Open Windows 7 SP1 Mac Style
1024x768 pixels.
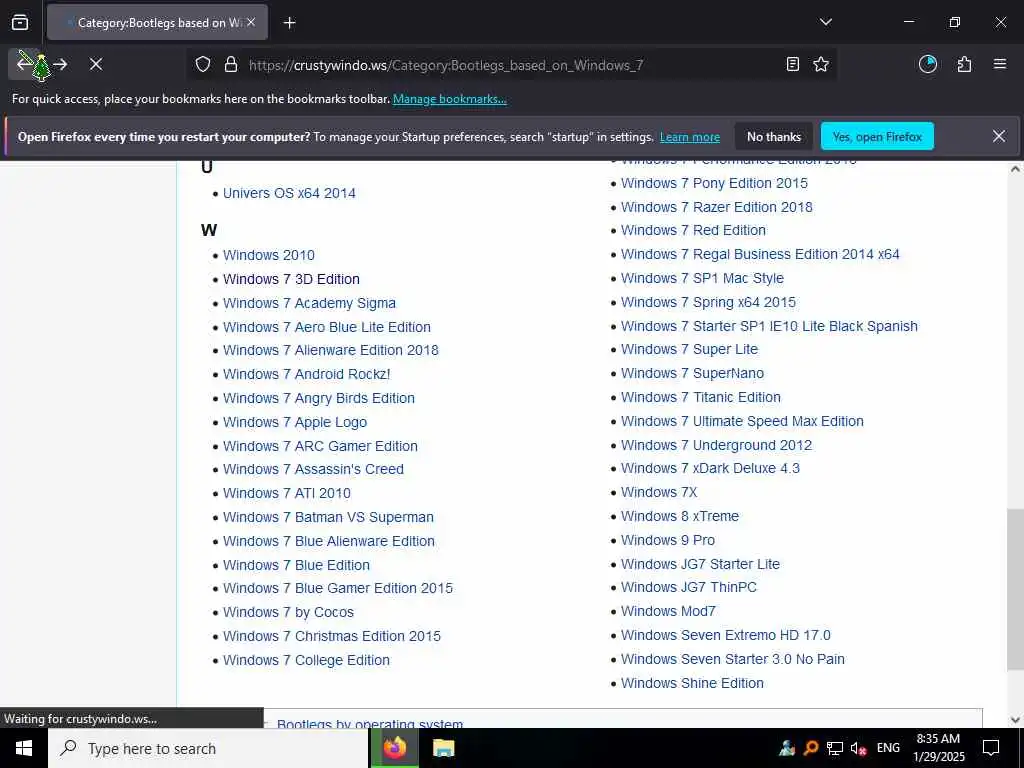tap(702, 278)
